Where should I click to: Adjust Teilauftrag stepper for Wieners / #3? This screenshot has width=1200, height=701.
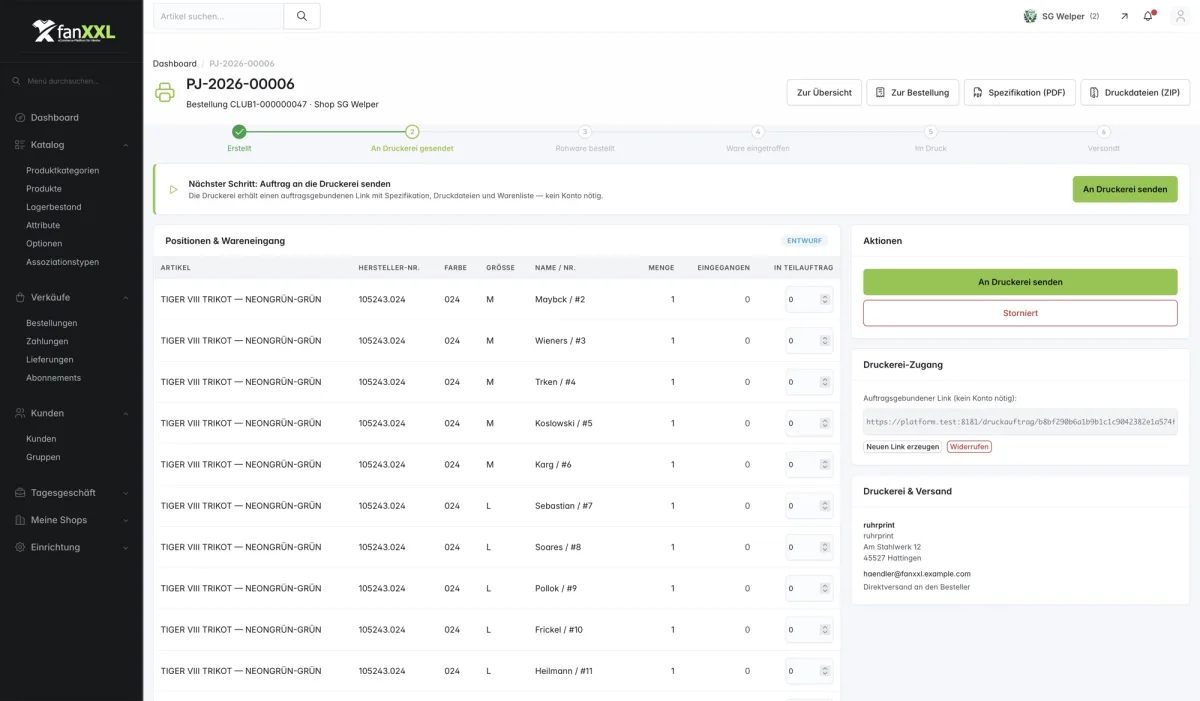coord(825,341)
